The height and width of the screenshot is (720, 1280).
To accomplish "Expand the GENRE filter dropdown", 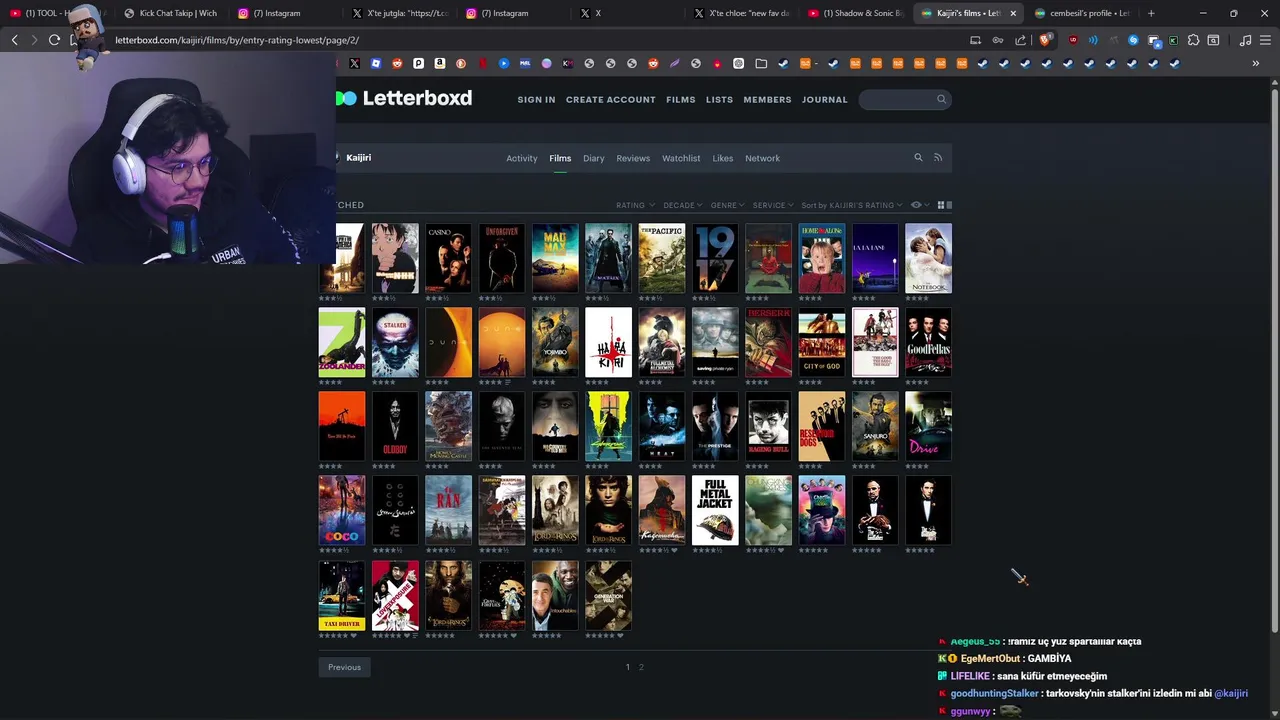I will point(728,205).
